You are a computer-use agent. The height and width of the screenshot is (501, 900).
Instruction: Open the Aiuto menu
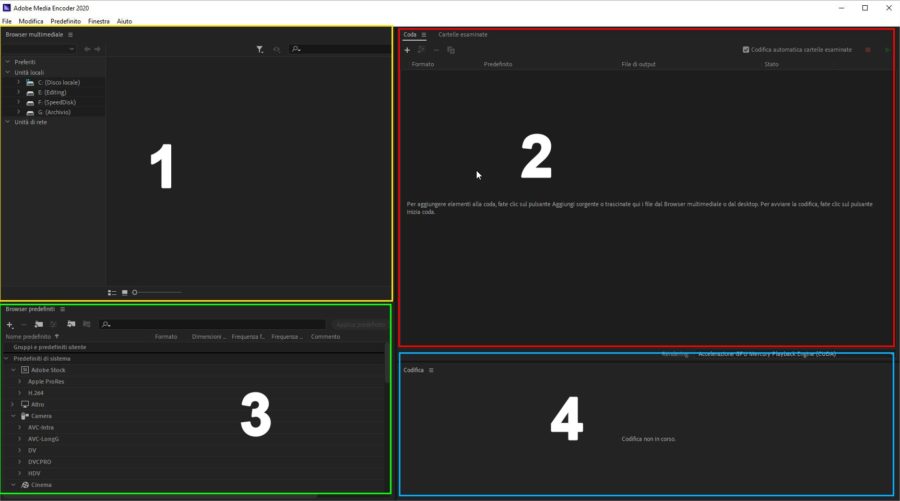pos(125,21)
